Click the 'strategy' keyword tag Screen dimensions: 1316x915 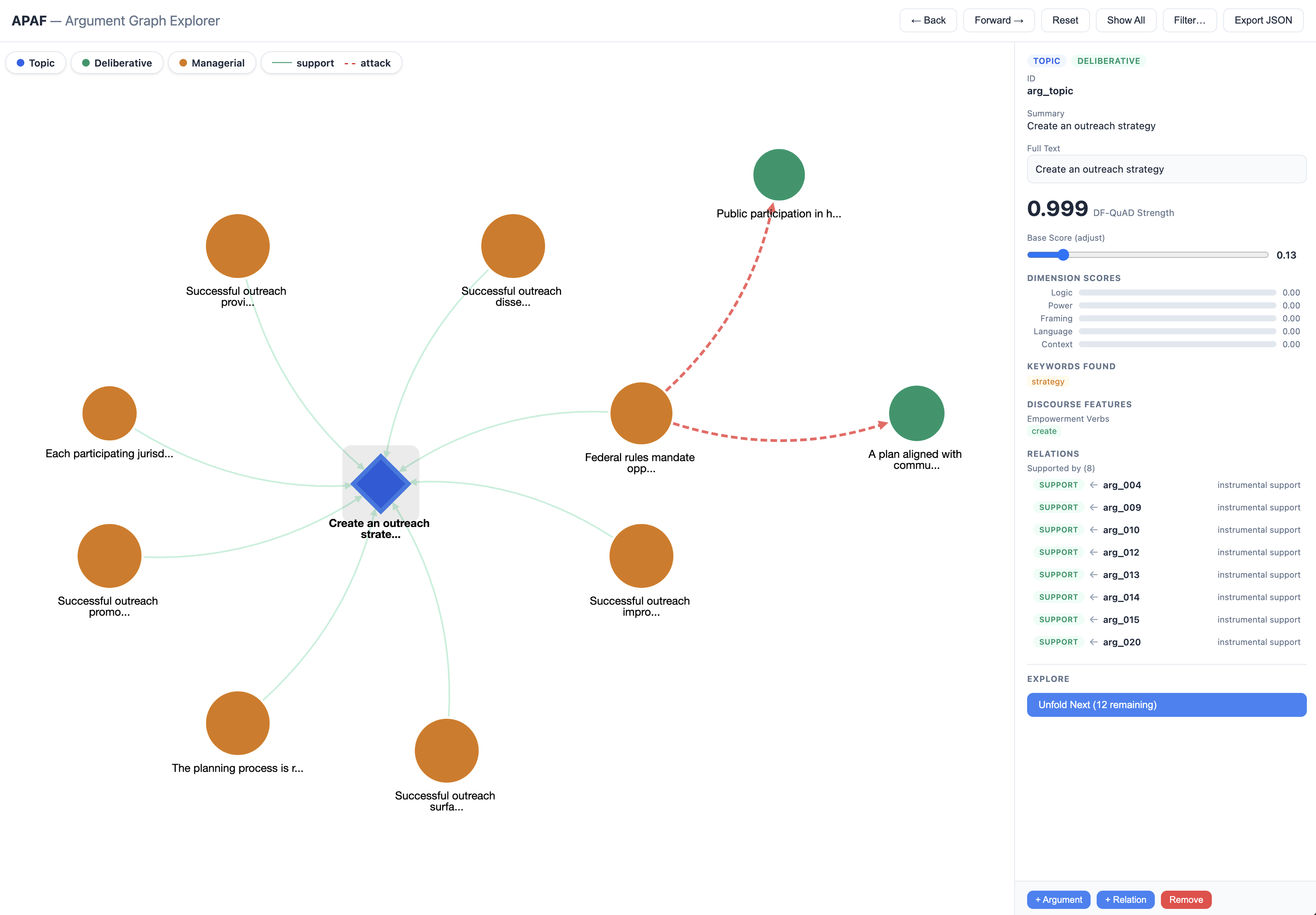click(x=1048, y=382)
